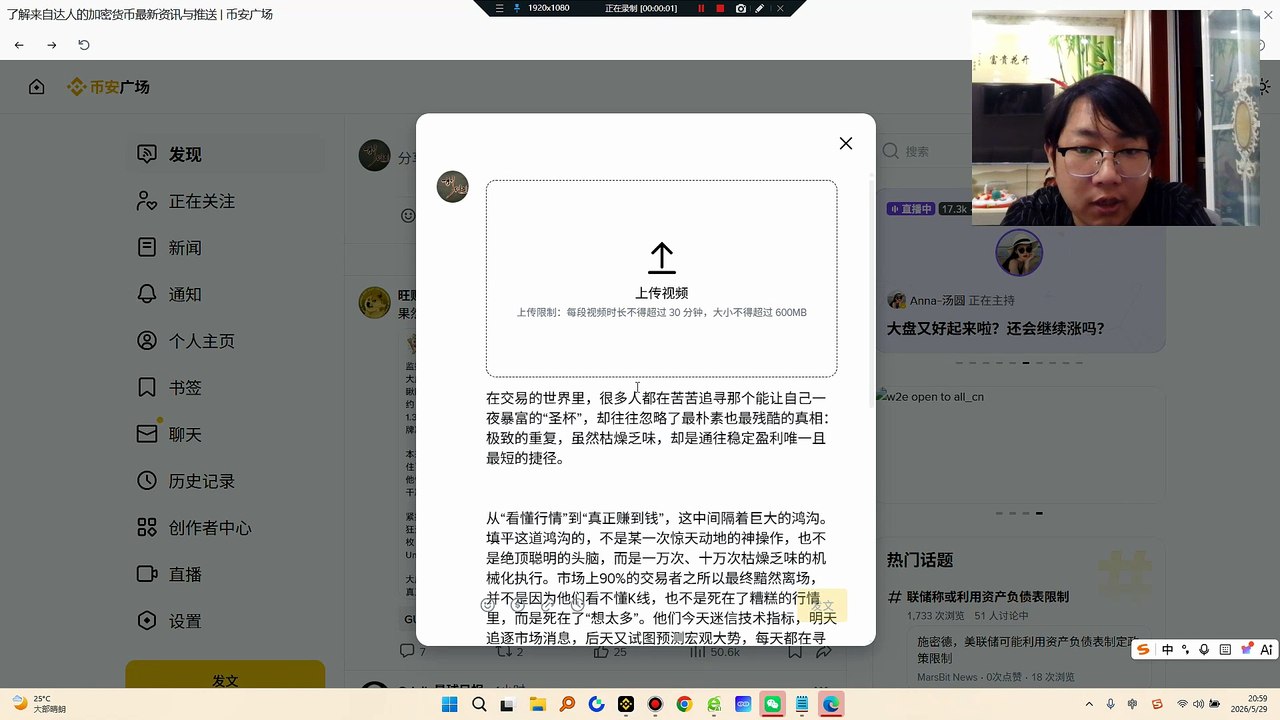The image size is (1280, 720).
Task: Click the bookmark icon under the post
Action: 794,652
